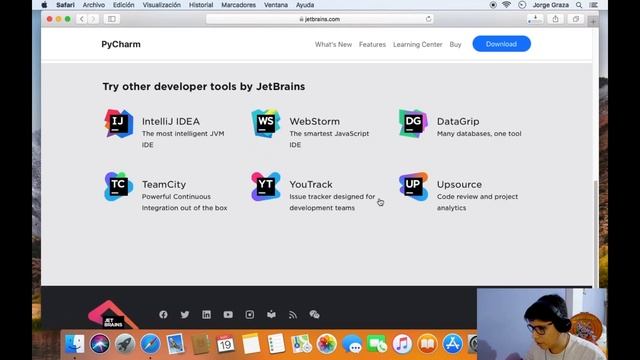This screenshot has height=360, width=640.
Task: Open the YouTrack YT logo icon
Action: [266, 187]
